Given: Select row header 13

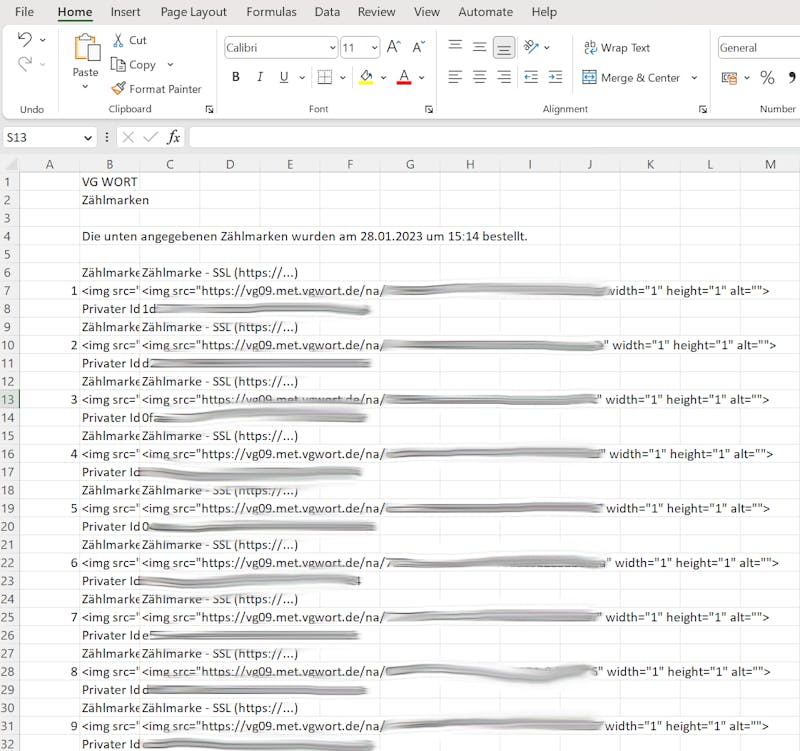Looking at the screenshot, I should coord(9,399).
